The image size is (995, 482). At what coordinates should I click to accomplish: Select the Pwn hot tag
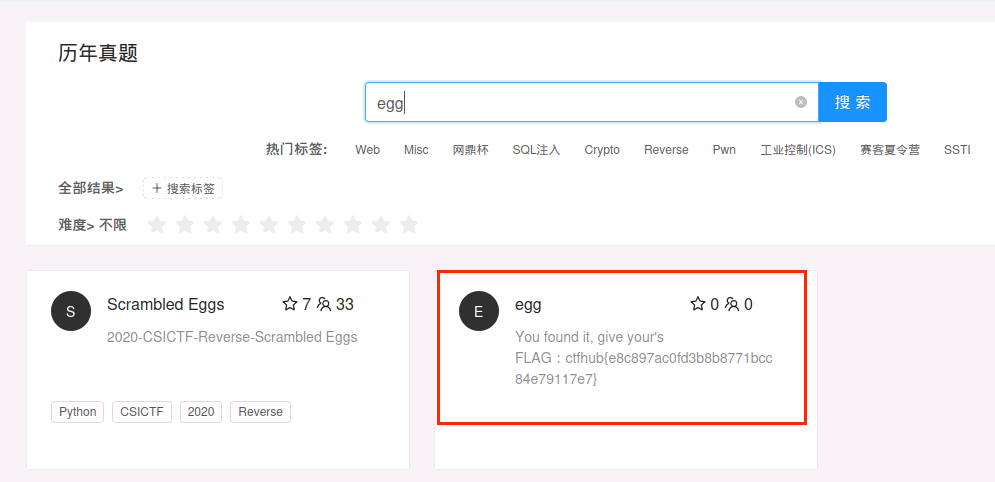click(724, 150)
